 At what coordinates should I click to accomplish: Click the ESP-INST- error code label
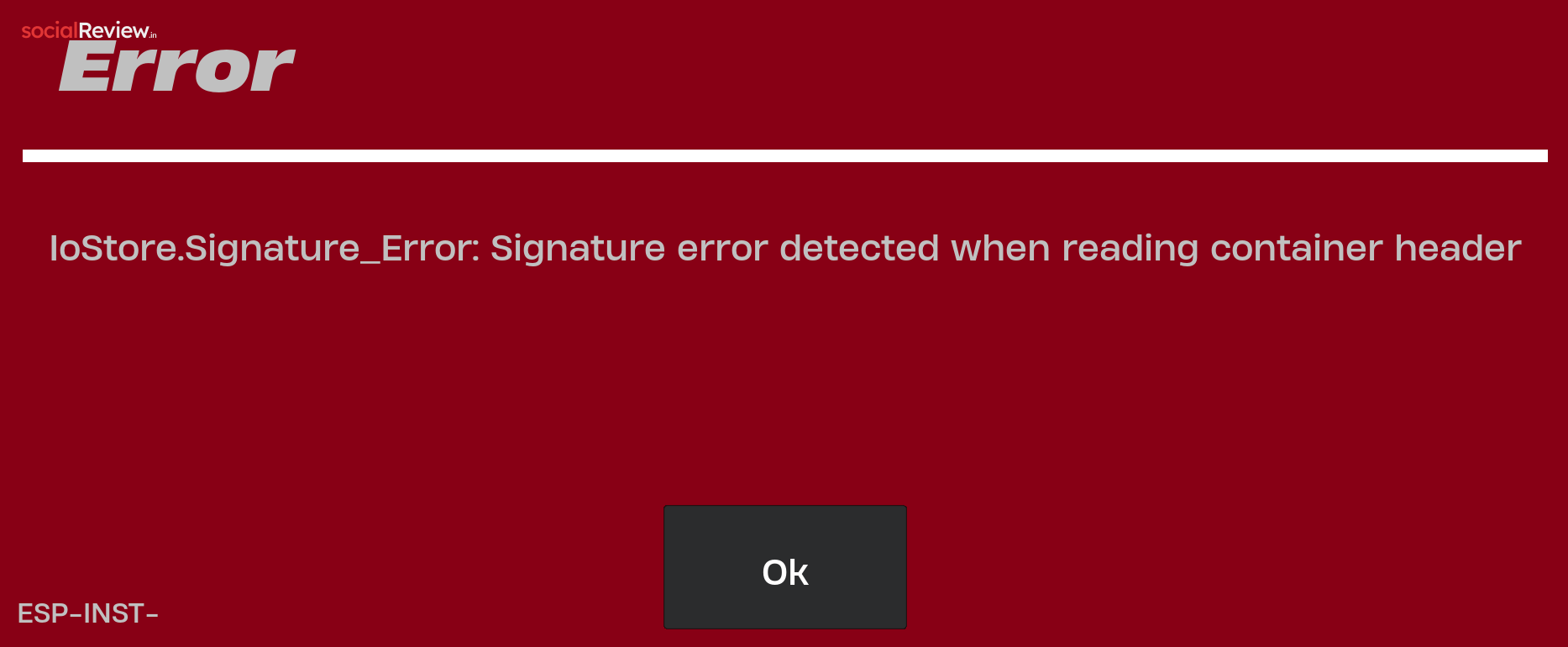pyautogui.click(x=88, y=613)
